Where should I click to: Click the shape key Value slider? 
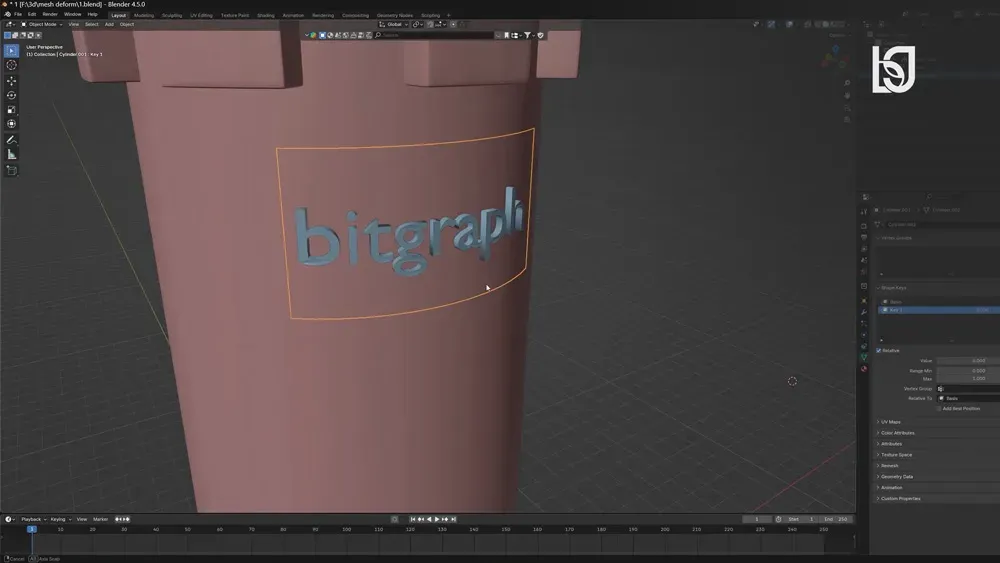click(x=968, y=361)
